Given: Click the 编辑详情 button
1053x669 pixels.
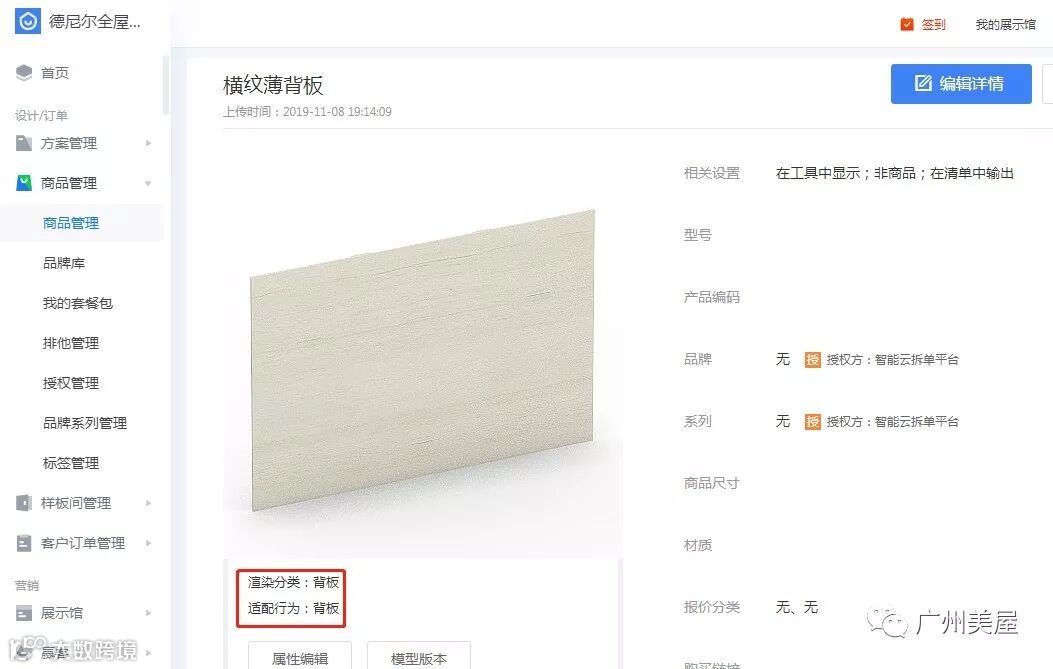Looking at the screenshot, I should [961, 84].
